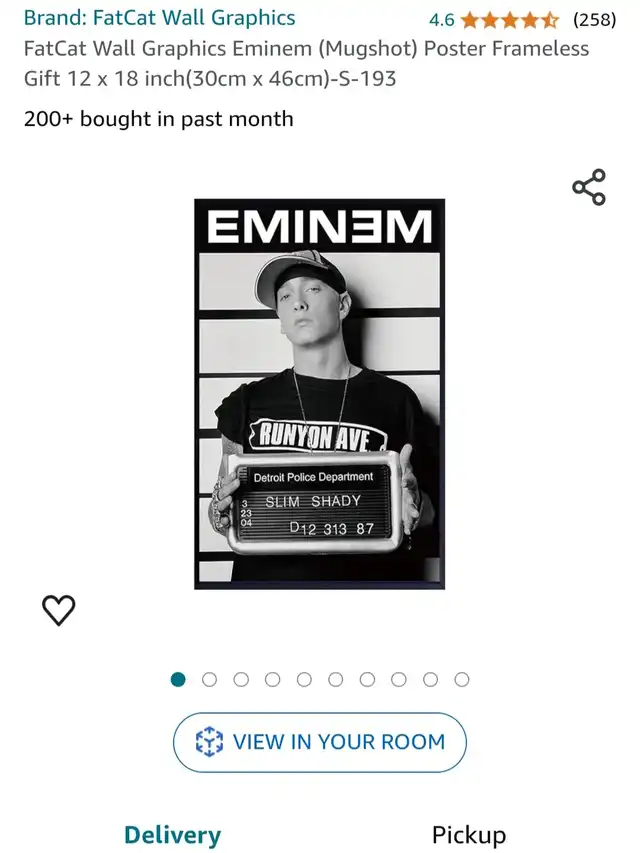Select the fifth image carousel dot
The height and width of the screenshot is (853, 640).
click(x=304, y=679)
